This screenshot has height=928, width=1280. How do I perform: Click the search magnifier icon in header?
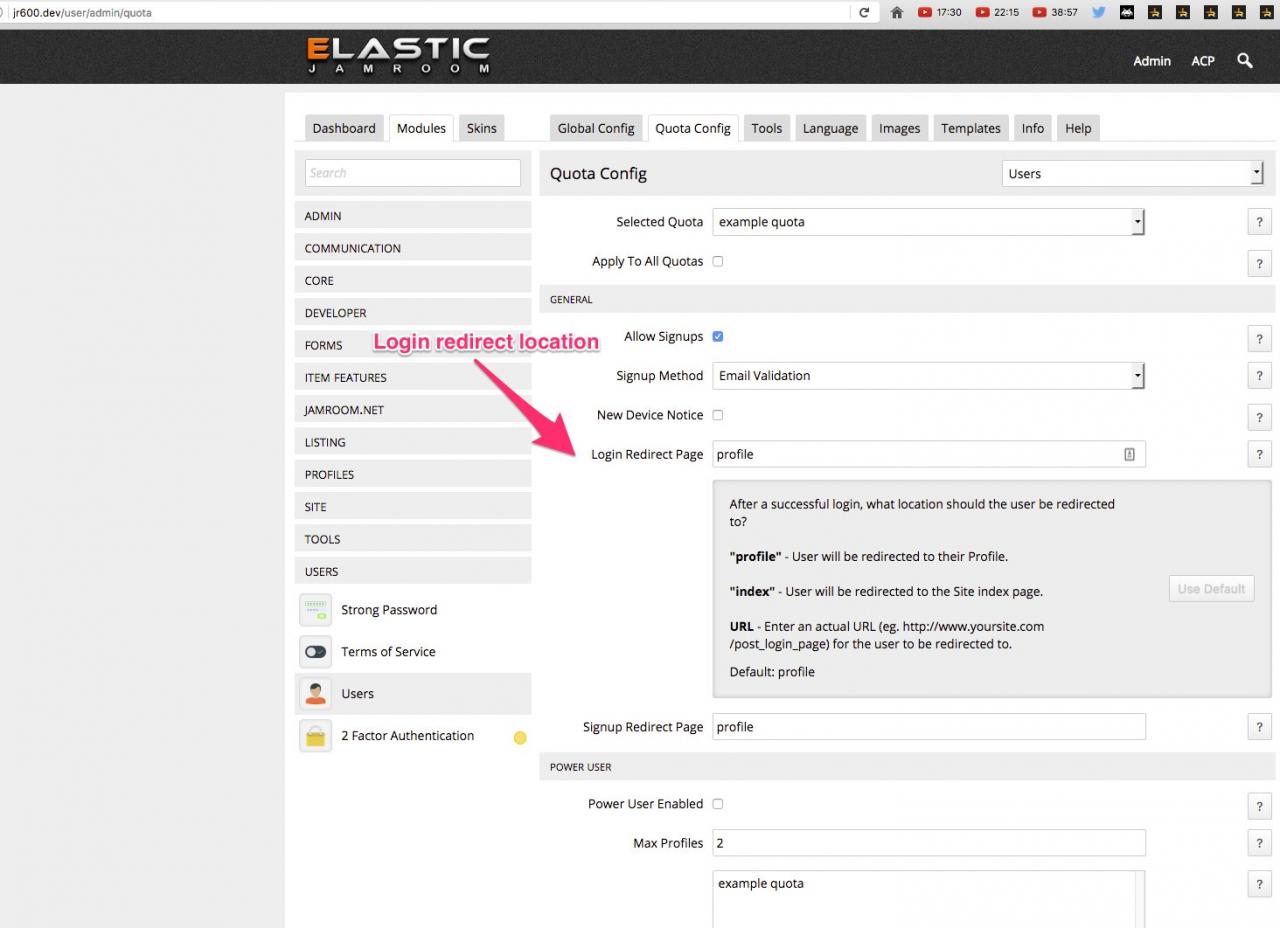1245,61
